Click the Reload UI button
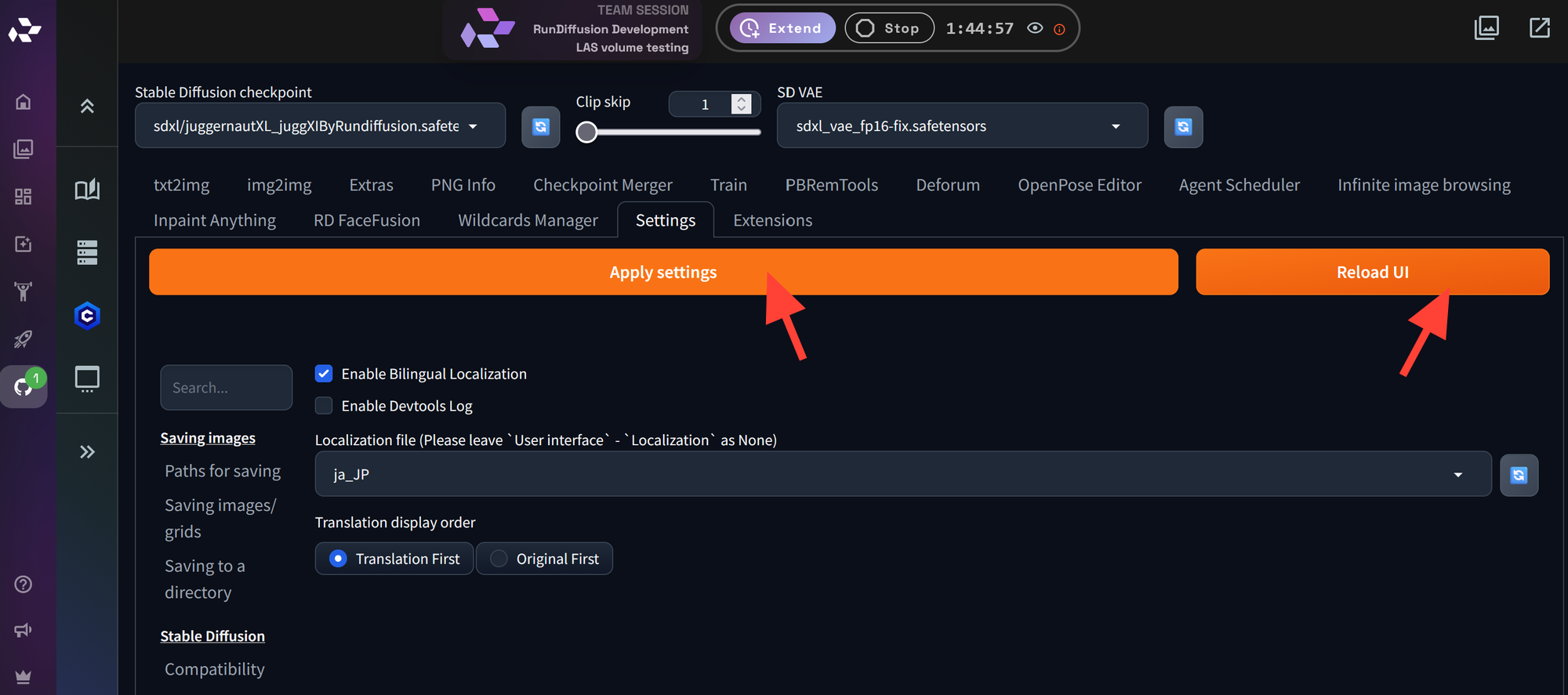The width and height of the screenshot is (1568, 695). (1373, 272)
